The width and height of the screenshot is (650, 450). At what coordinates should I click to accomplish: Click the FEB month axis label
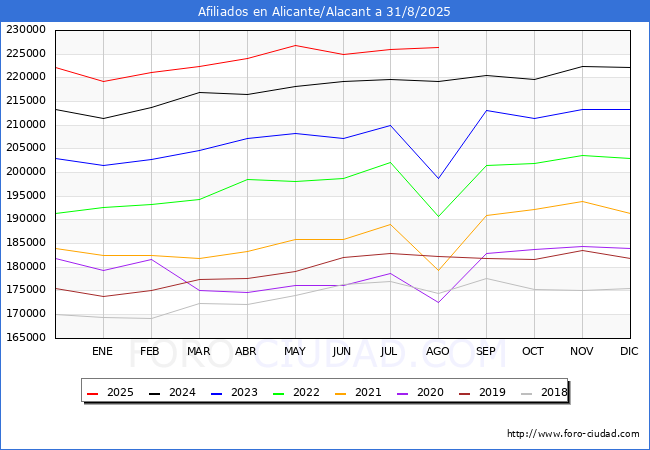point(150,351)
